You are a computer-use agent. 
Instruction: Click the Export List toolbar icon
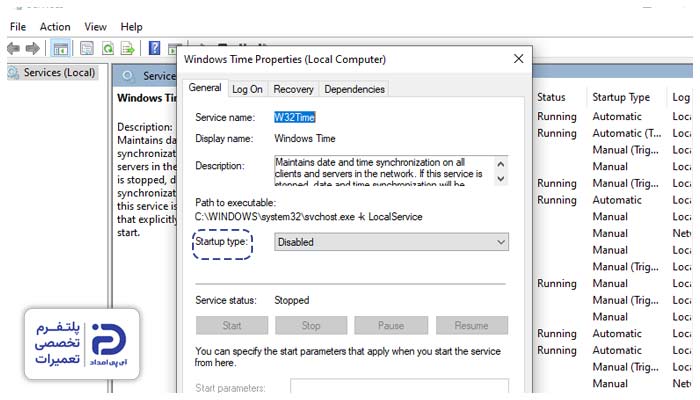click(128, 48)
